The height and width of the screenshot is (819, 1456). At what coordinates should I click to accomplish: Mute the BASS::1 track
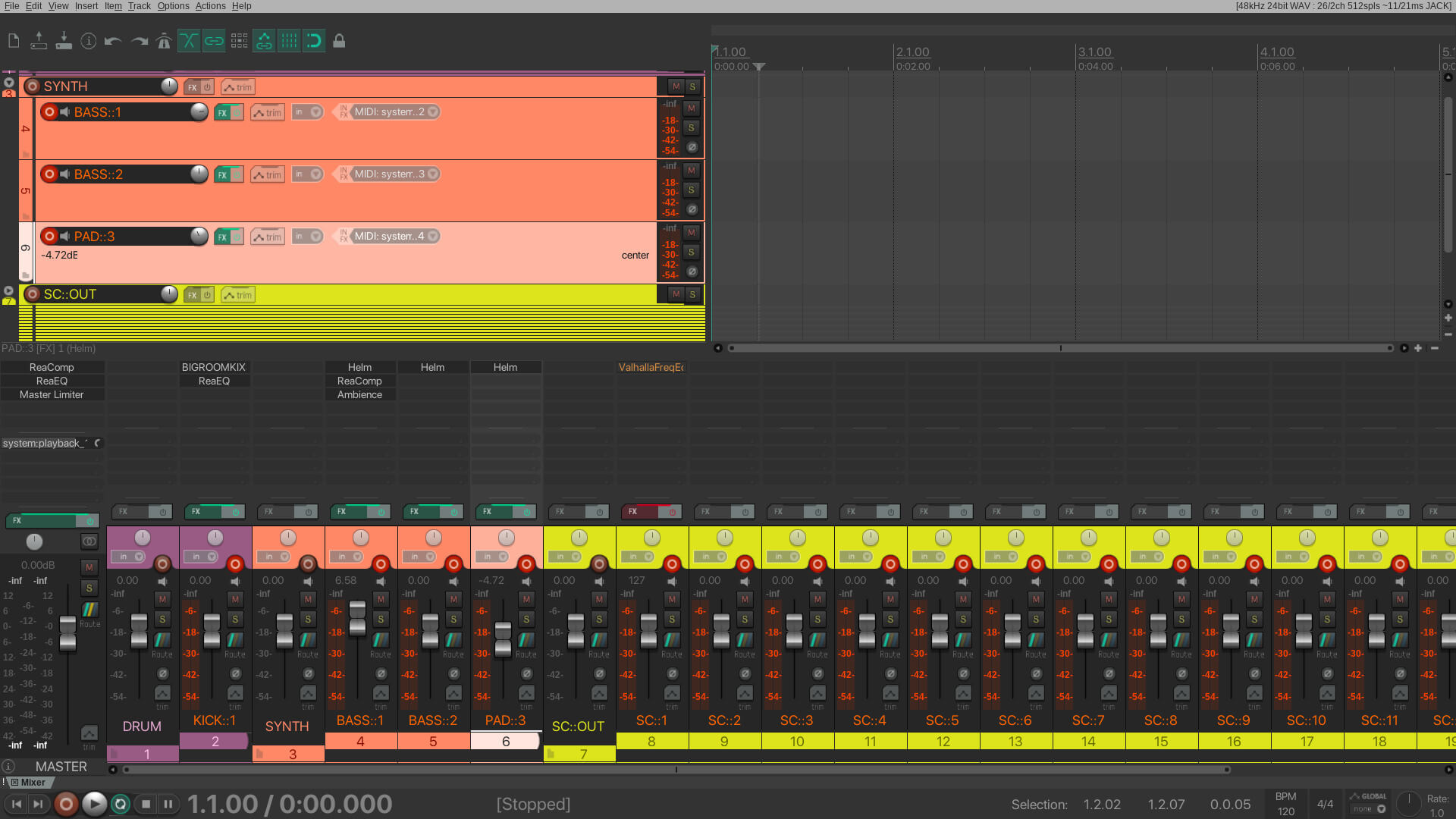[691, 108]
